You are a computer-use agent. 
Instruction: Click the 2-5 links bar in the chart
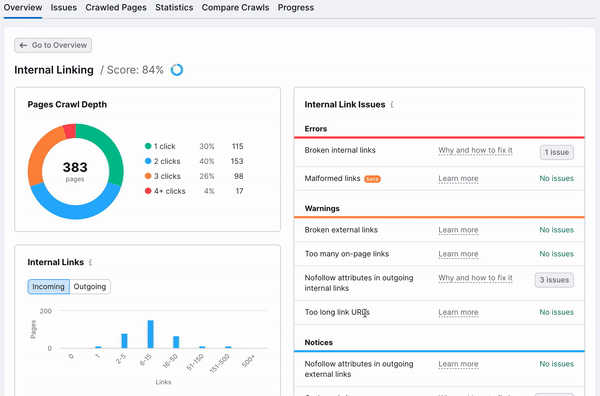point(124,341)
